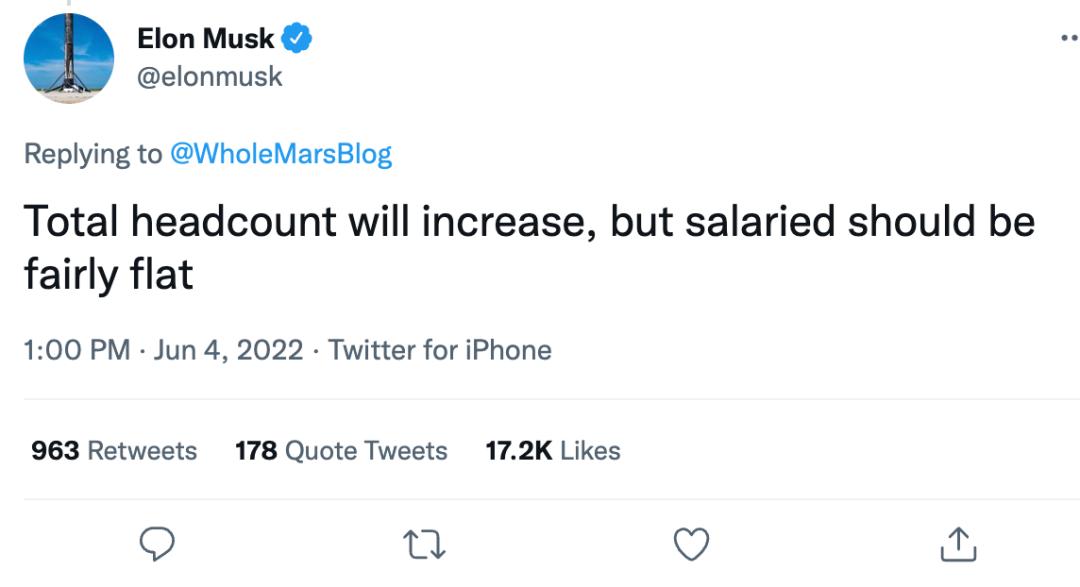The height and width of the screenshot is (587, 1080).
Task: Open the share icon menu
Action: (x=959, y=544)
